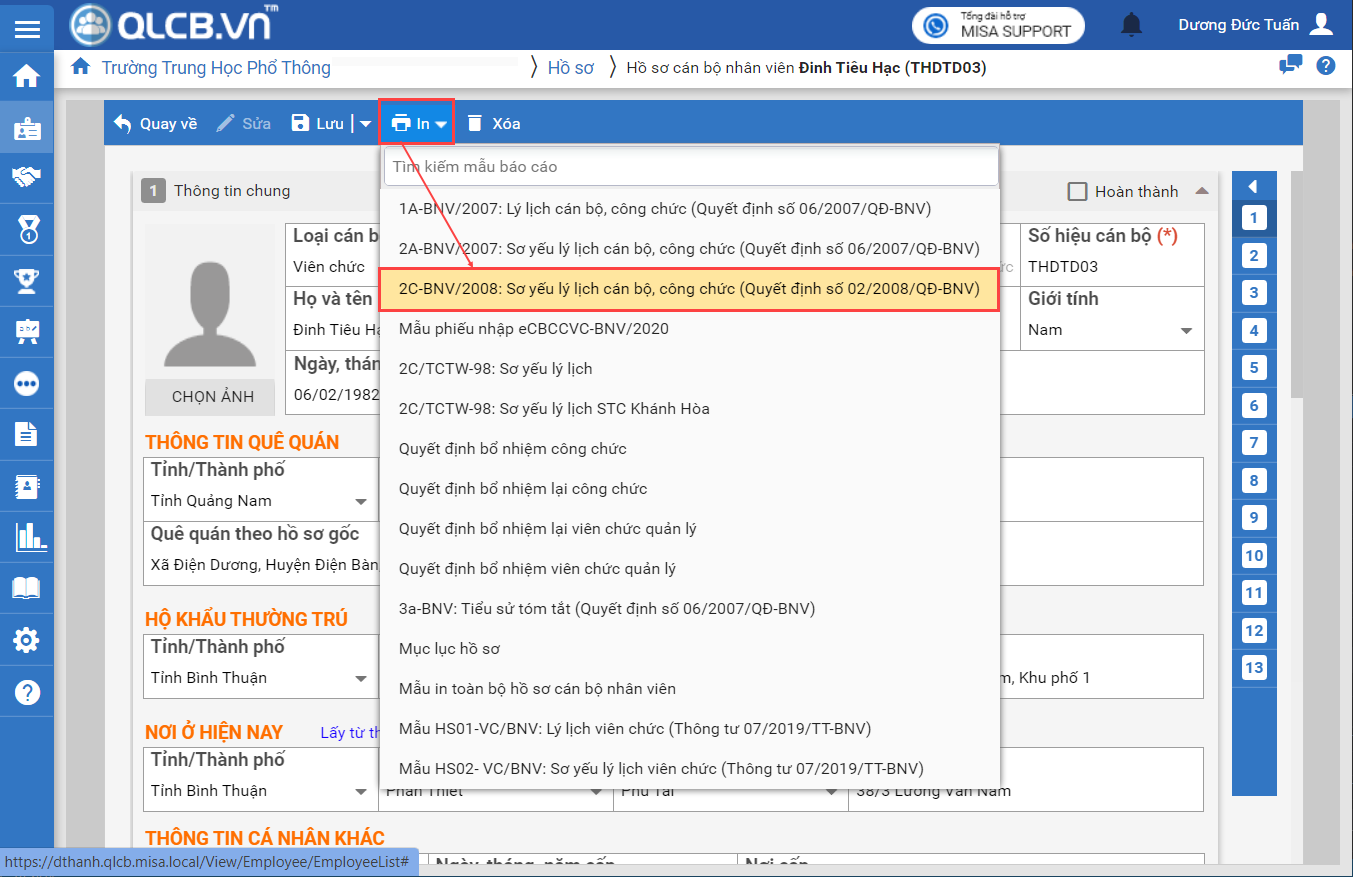The width and height of the screenshot is (1353, 877).
Task: Click the CHỌN ẢNH button
Action: 212,397
